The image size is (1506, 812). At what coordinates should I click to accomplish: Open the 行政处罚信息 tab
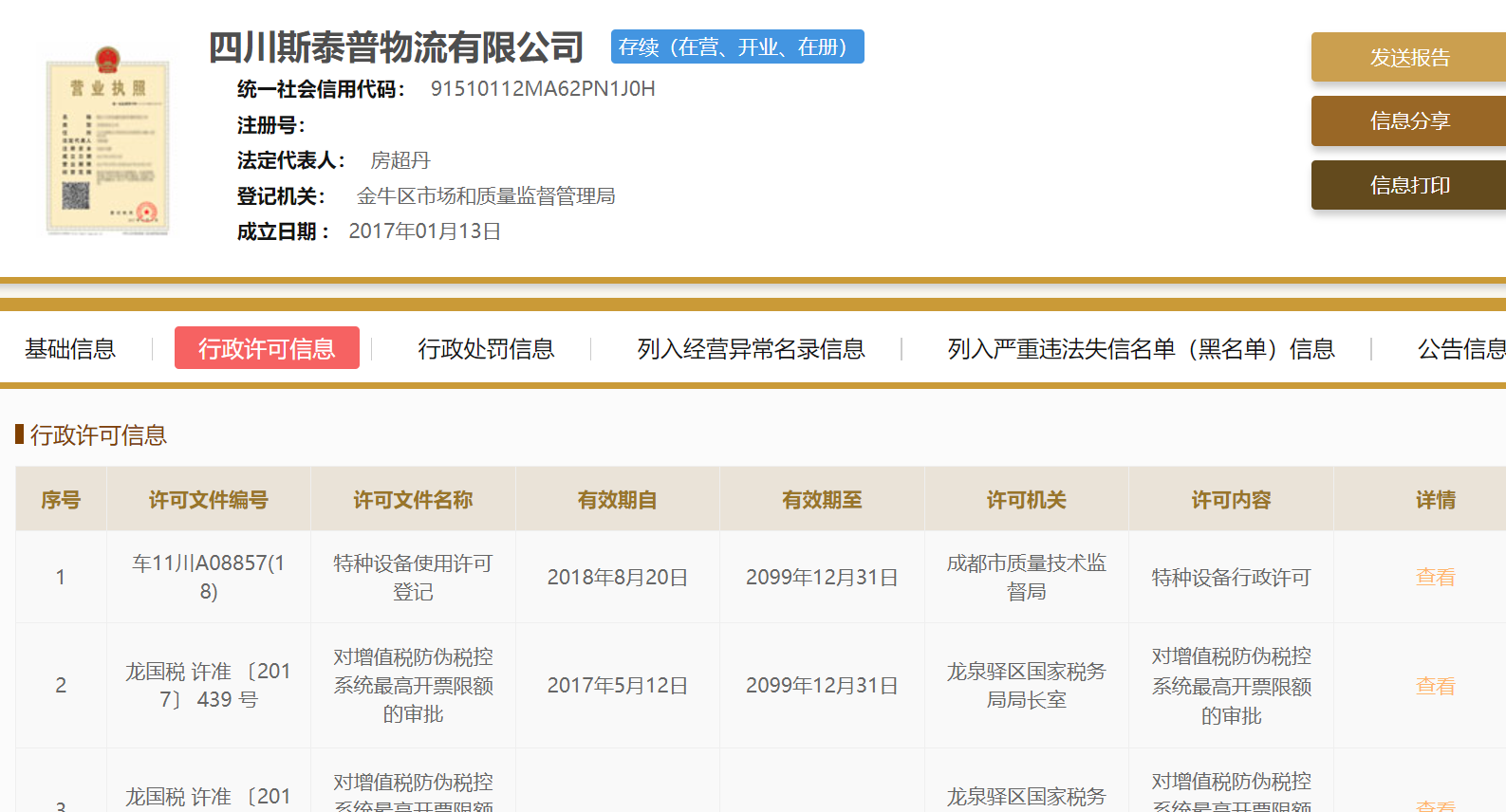[486, 348]
